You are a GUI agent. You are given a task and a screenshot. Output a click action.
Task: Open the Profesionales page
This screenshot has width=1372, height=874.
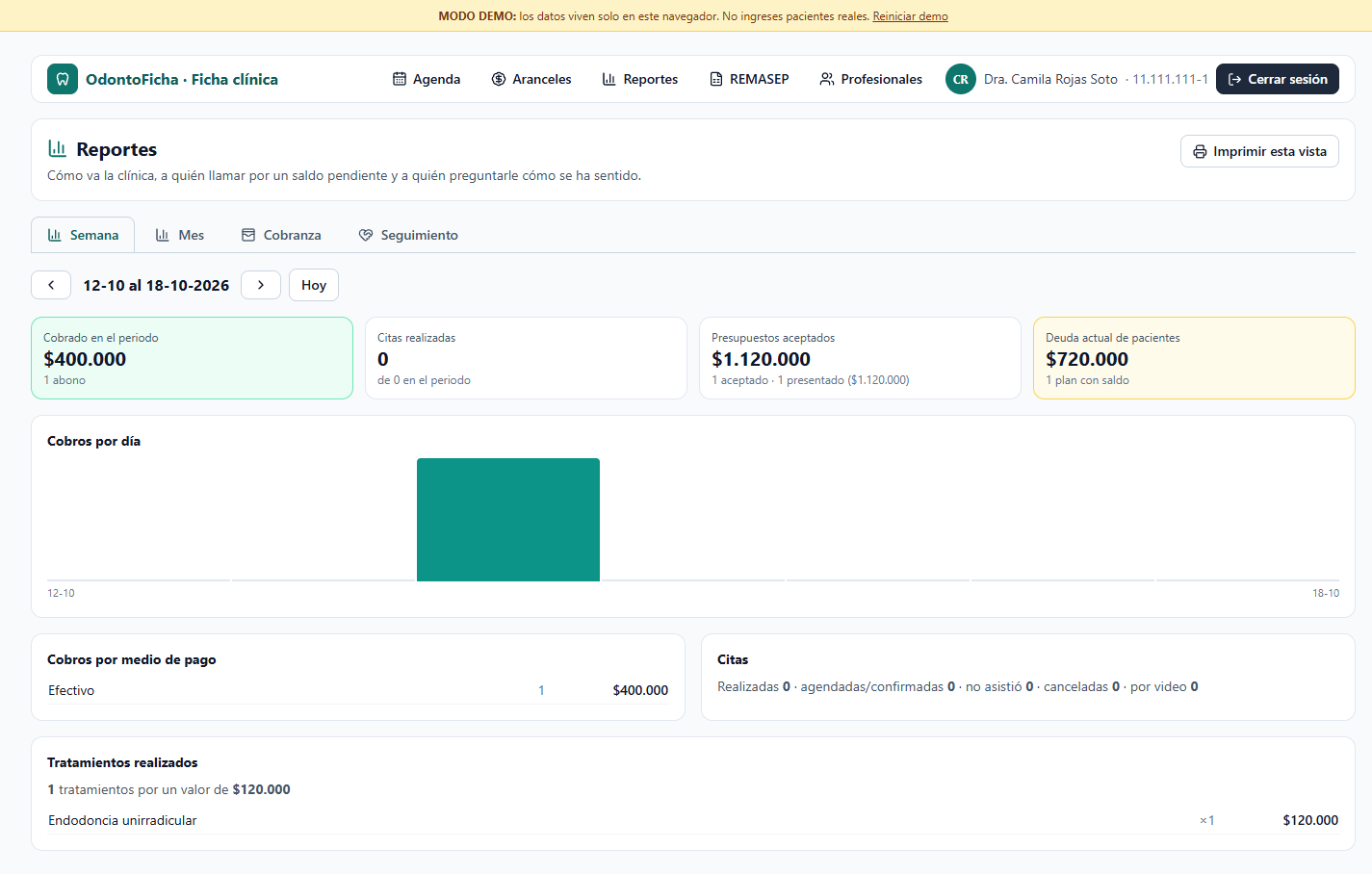click(x=871, y=79)
